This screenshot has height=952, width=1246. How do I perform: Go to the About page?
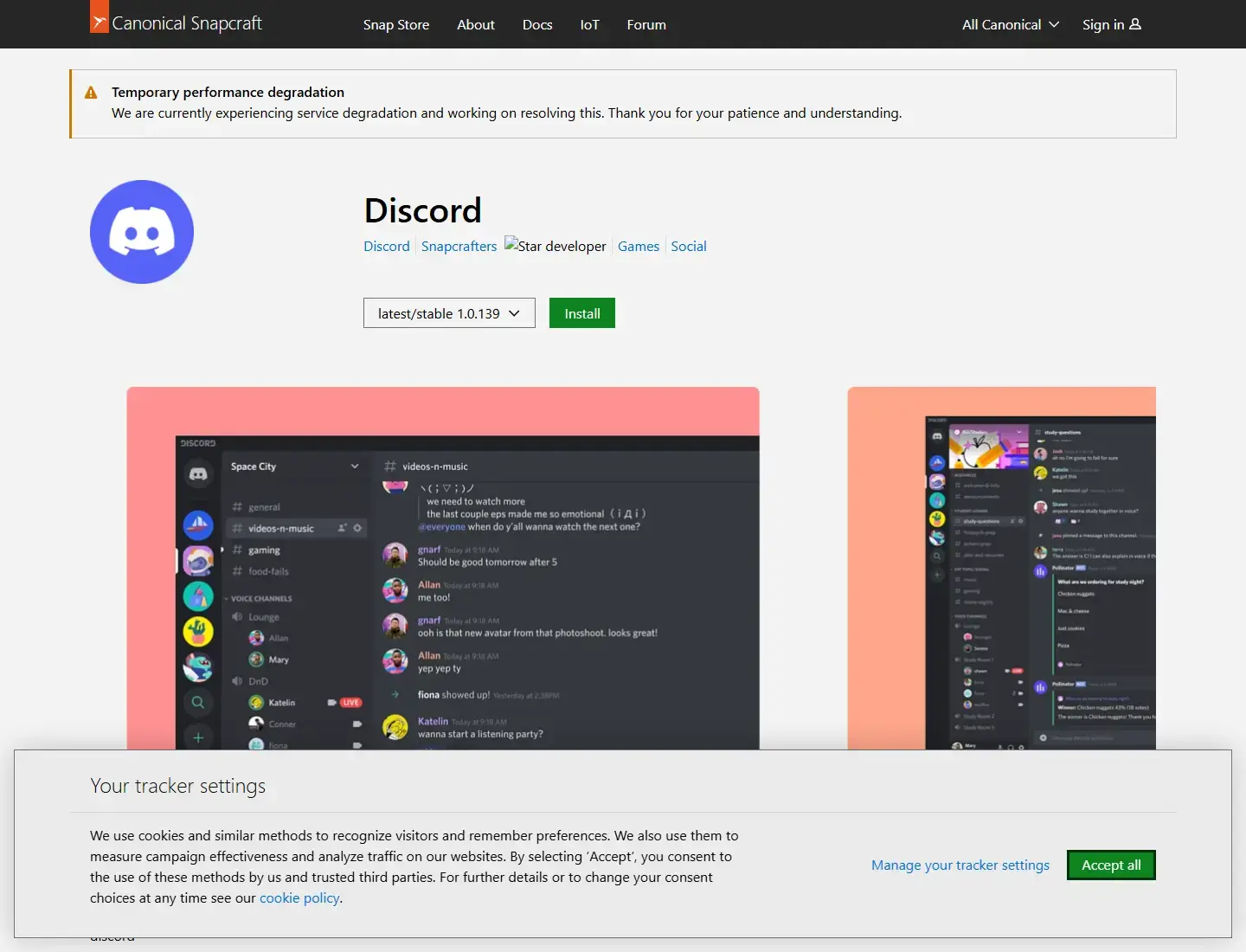(x=476, y=24)
